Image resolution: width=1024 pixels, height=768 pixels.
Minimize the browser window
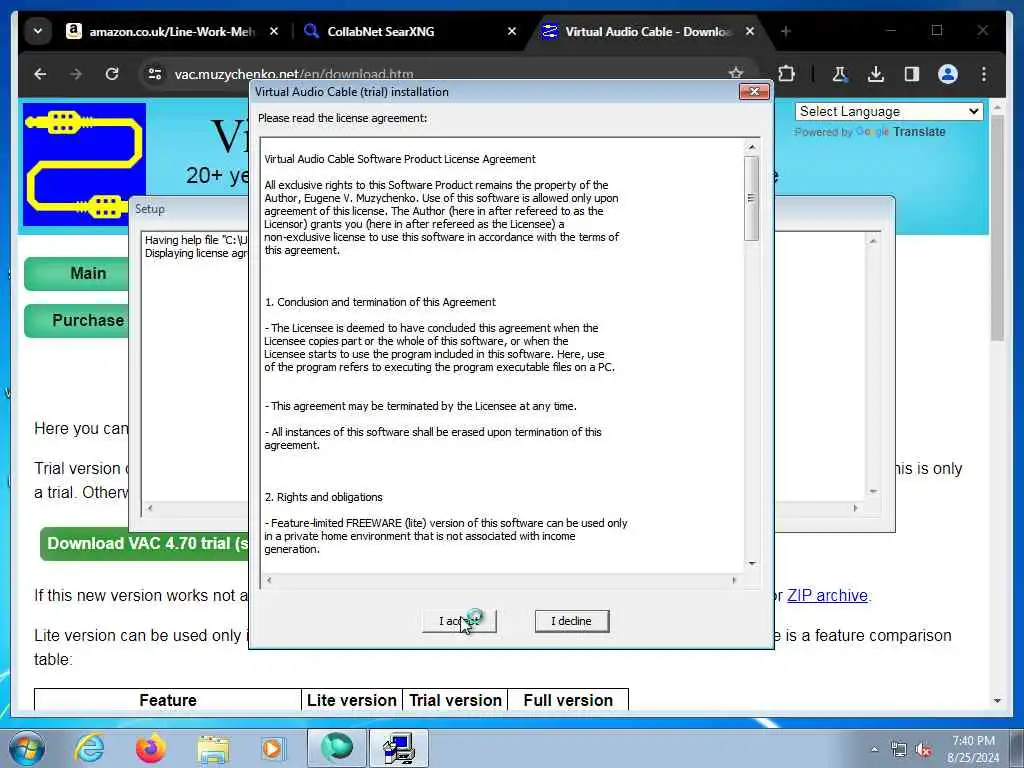pos(891,31)
